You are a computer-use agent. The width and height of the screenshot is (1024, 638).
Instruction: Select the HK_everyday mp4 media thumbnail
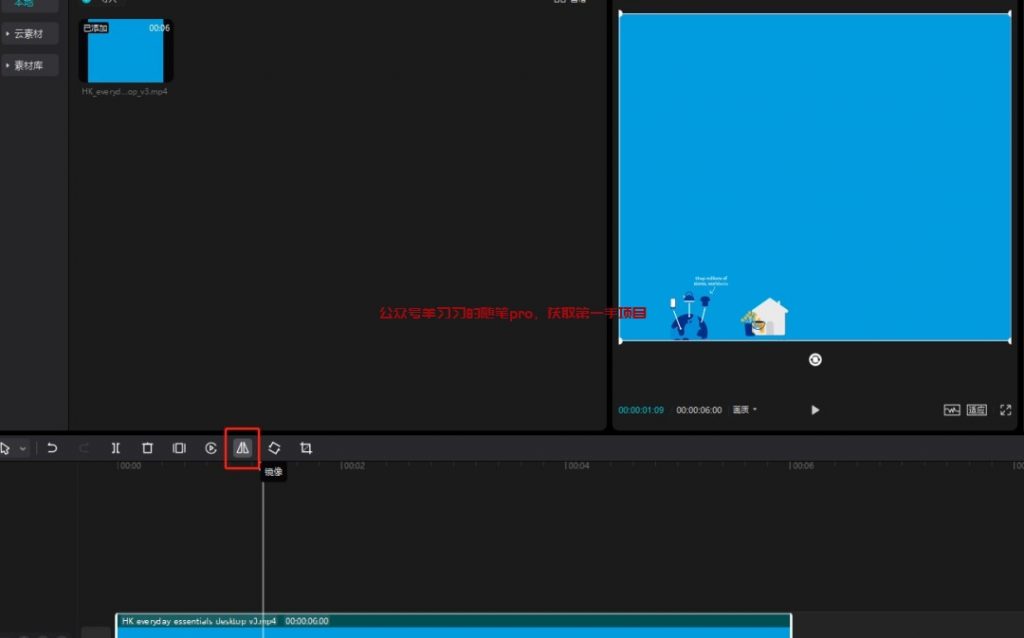tap(126, 51)
